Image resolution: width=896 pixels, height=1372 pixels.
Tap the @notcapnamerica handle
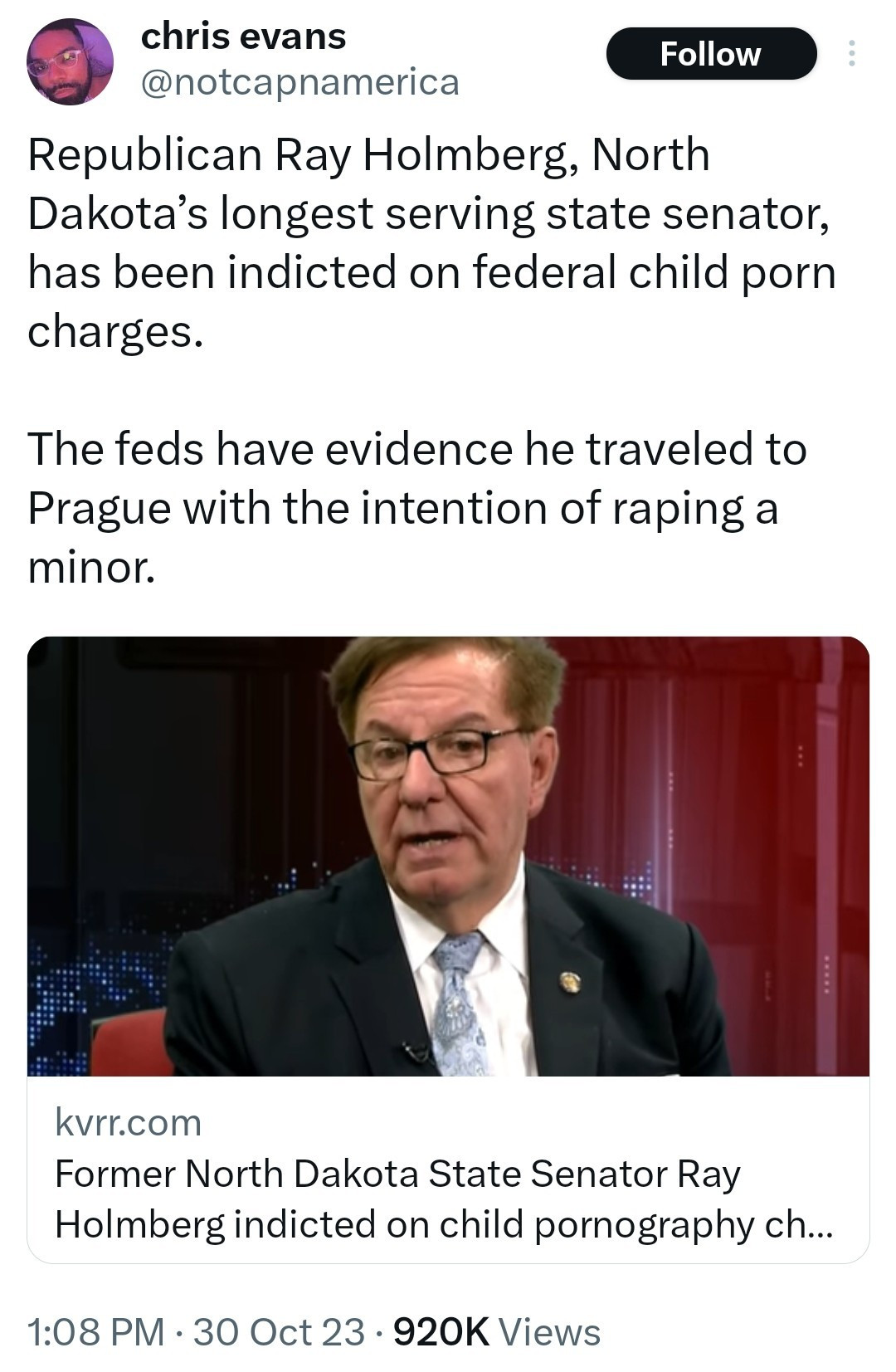click(299, 82)
